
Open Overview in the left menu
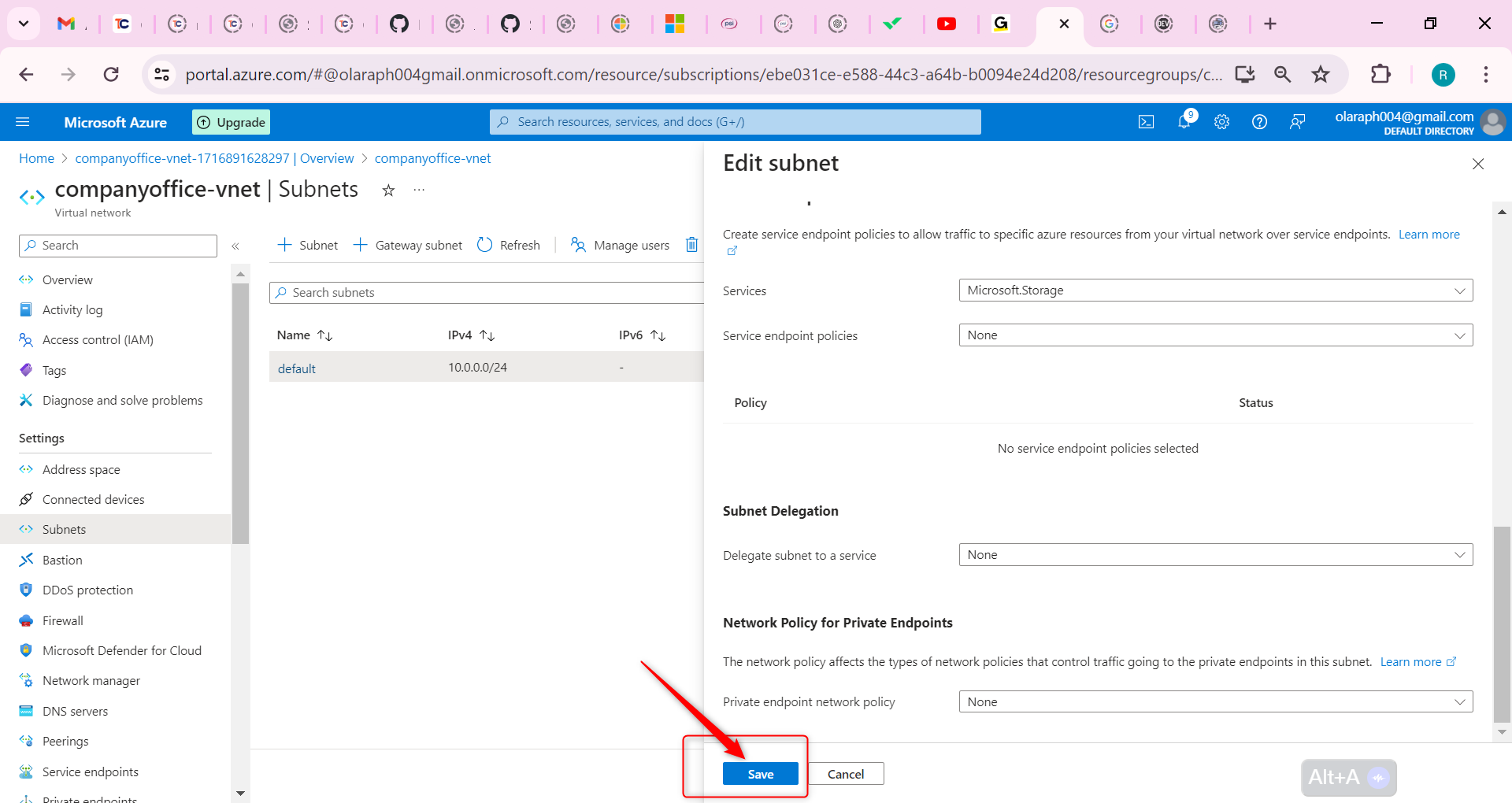[68, 279]
